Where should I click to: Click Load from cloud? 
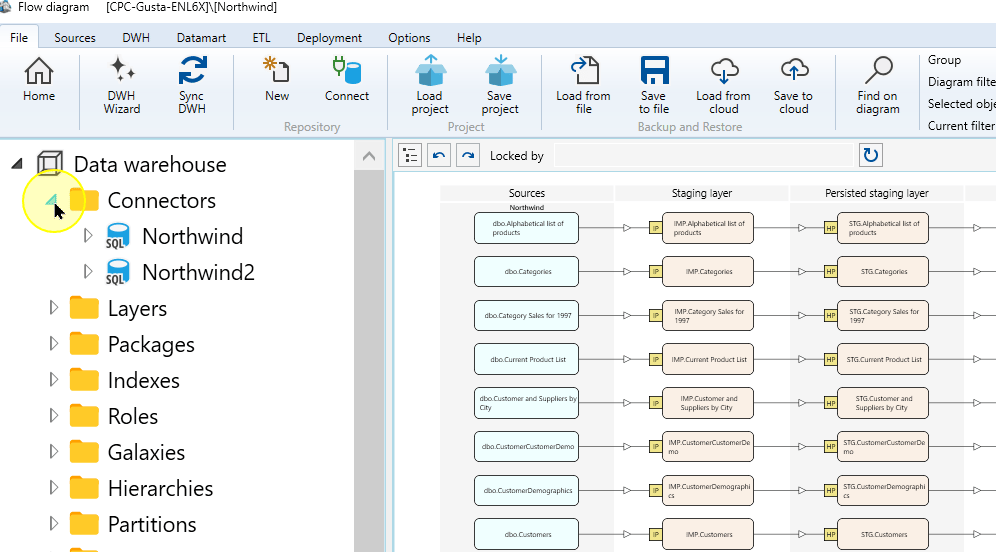[x=723, y=85]
